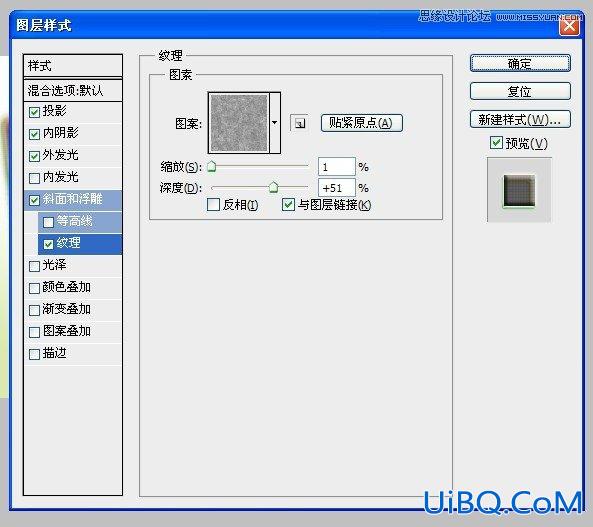Screen dimensions: 593x527
Task: Click the 复位 button
Action: (x=520, y=91)
